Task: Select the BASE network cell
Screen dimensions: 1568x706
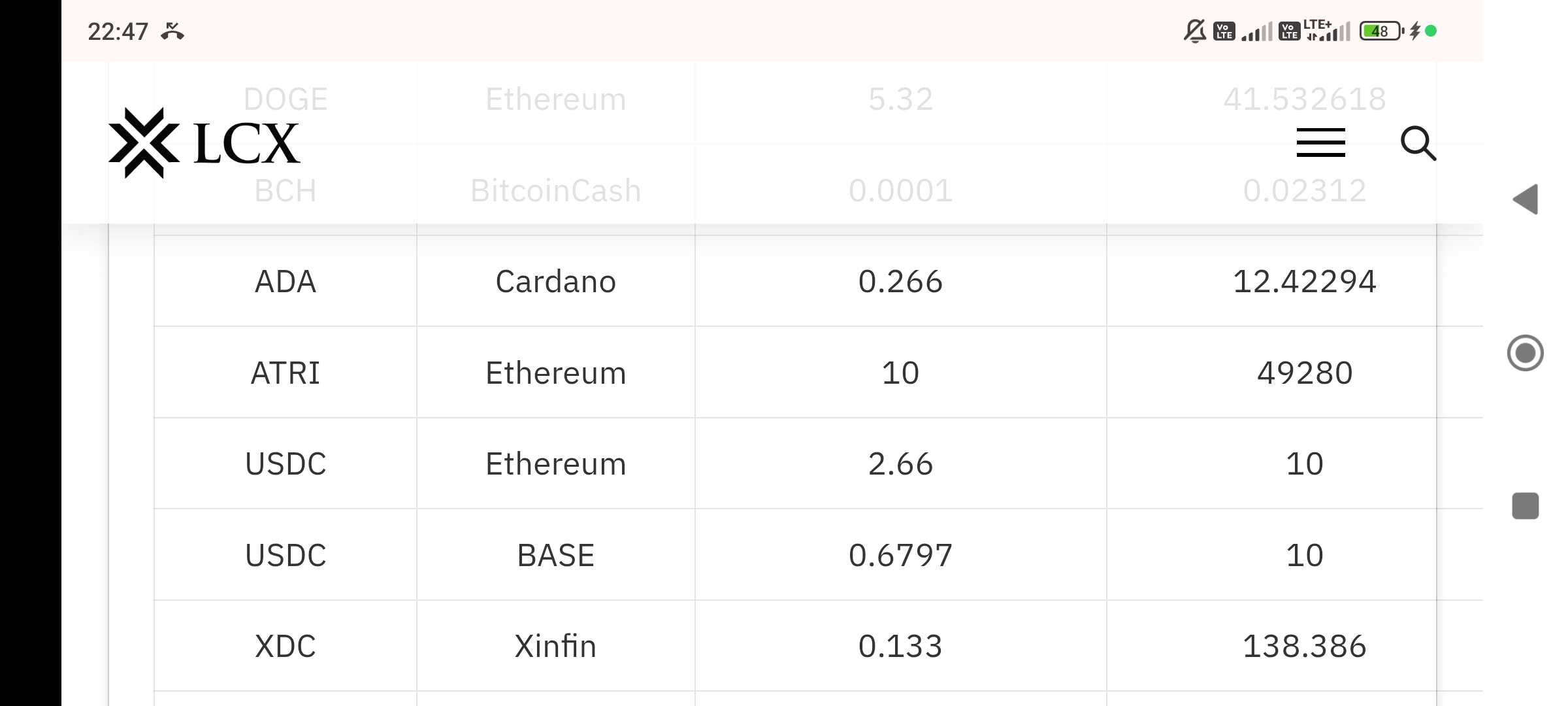Action: [x=556, y=555]
